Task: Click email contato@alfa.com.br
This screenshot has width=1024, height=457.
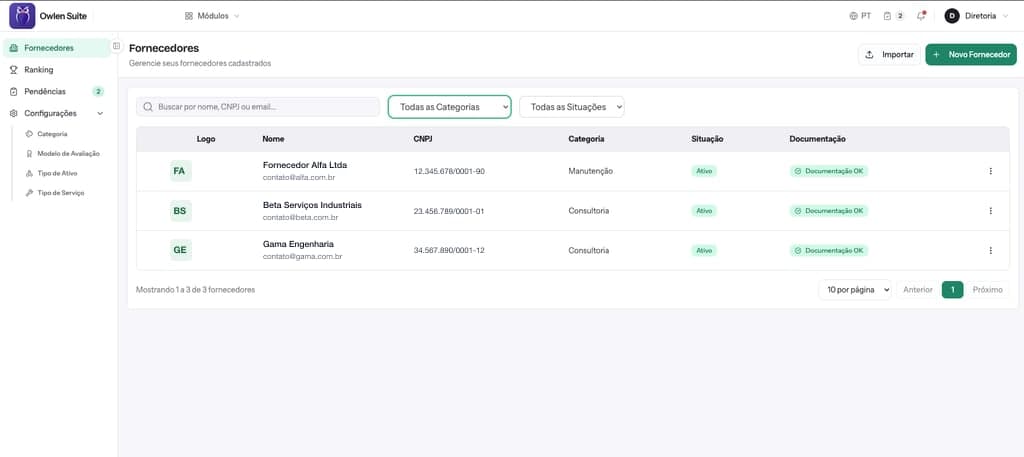Action: point(299,177)
